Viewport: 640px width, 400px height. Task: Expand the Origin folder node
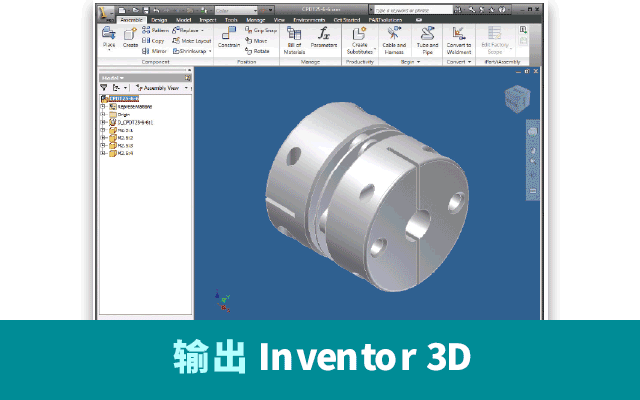tap(103, 114)
